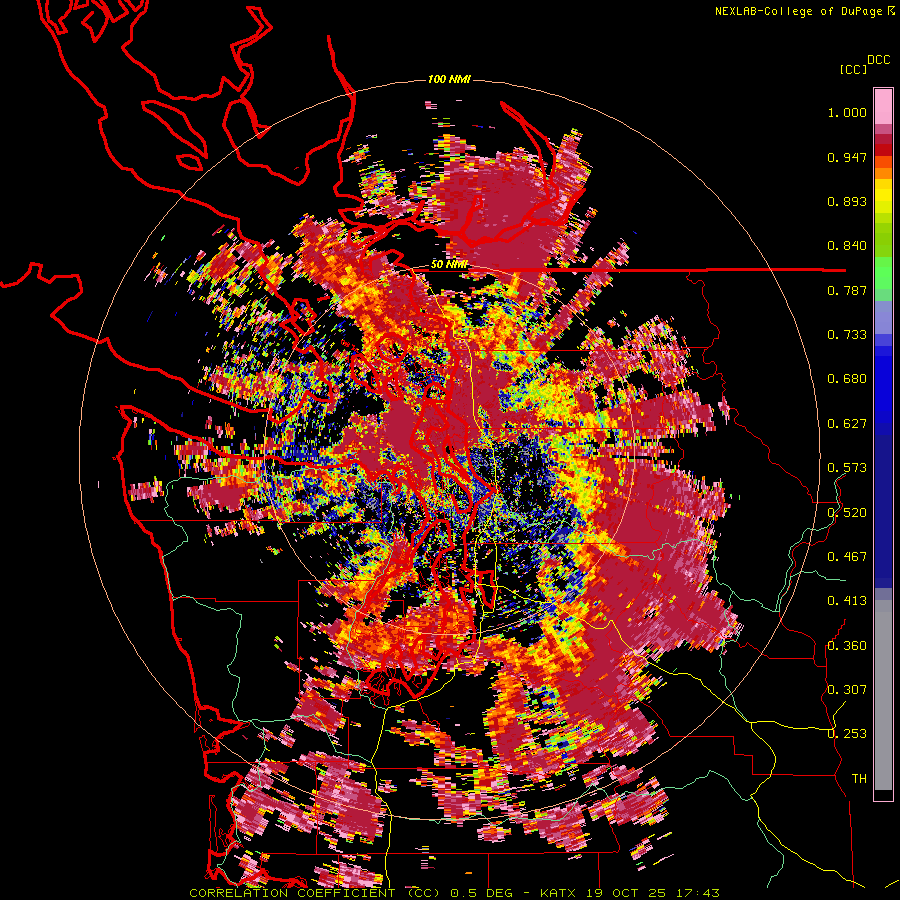
Task: Click the NEXLAB-College of DuPage label
Action: click(799, 11)
